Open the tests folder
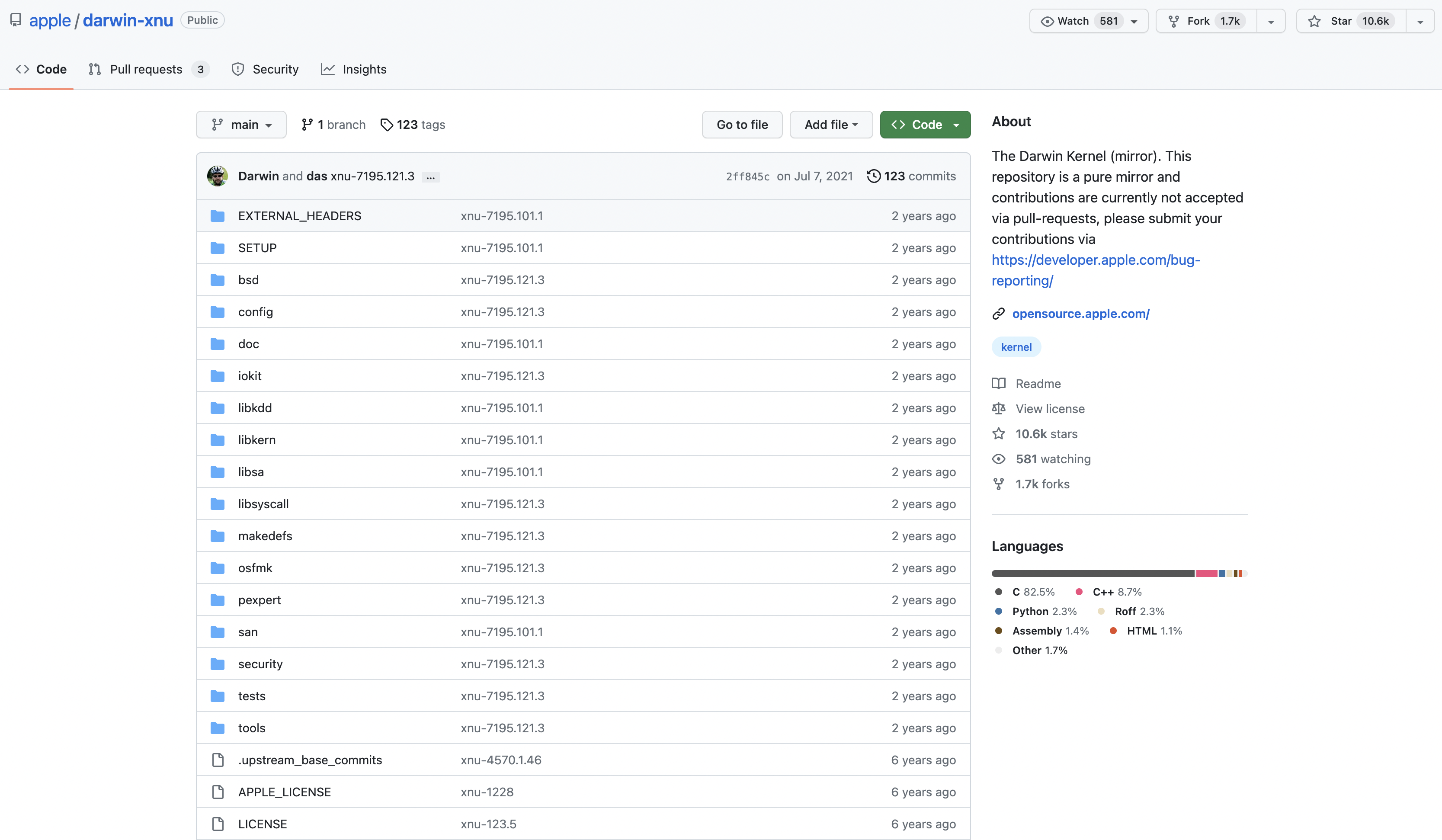Screen dimensions: 1442x840 pos(252,696)
